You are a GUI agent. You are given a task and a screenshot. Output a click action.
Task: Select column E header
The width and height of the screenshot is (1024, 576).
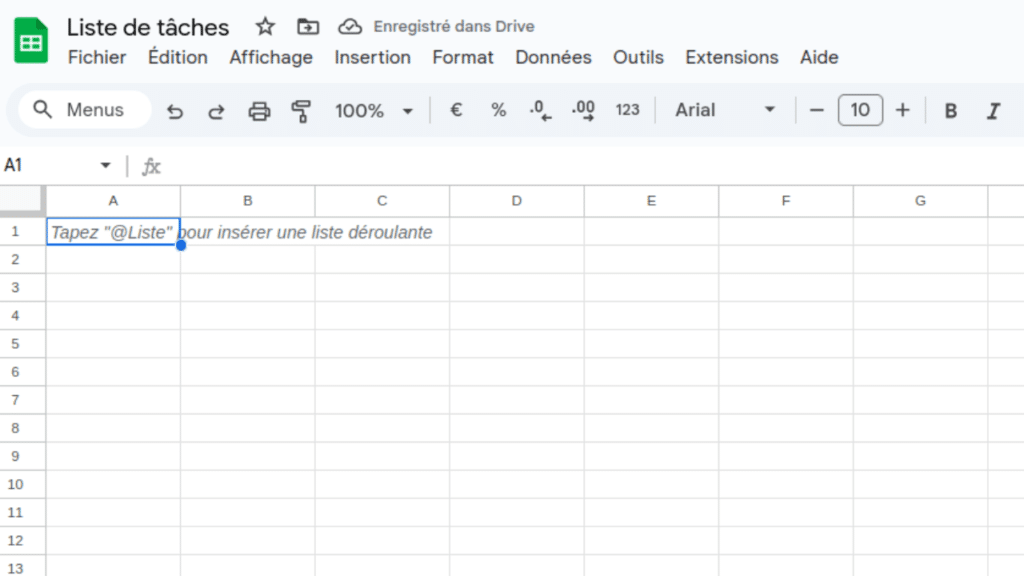pyautogui.click(x=651, y=201)
